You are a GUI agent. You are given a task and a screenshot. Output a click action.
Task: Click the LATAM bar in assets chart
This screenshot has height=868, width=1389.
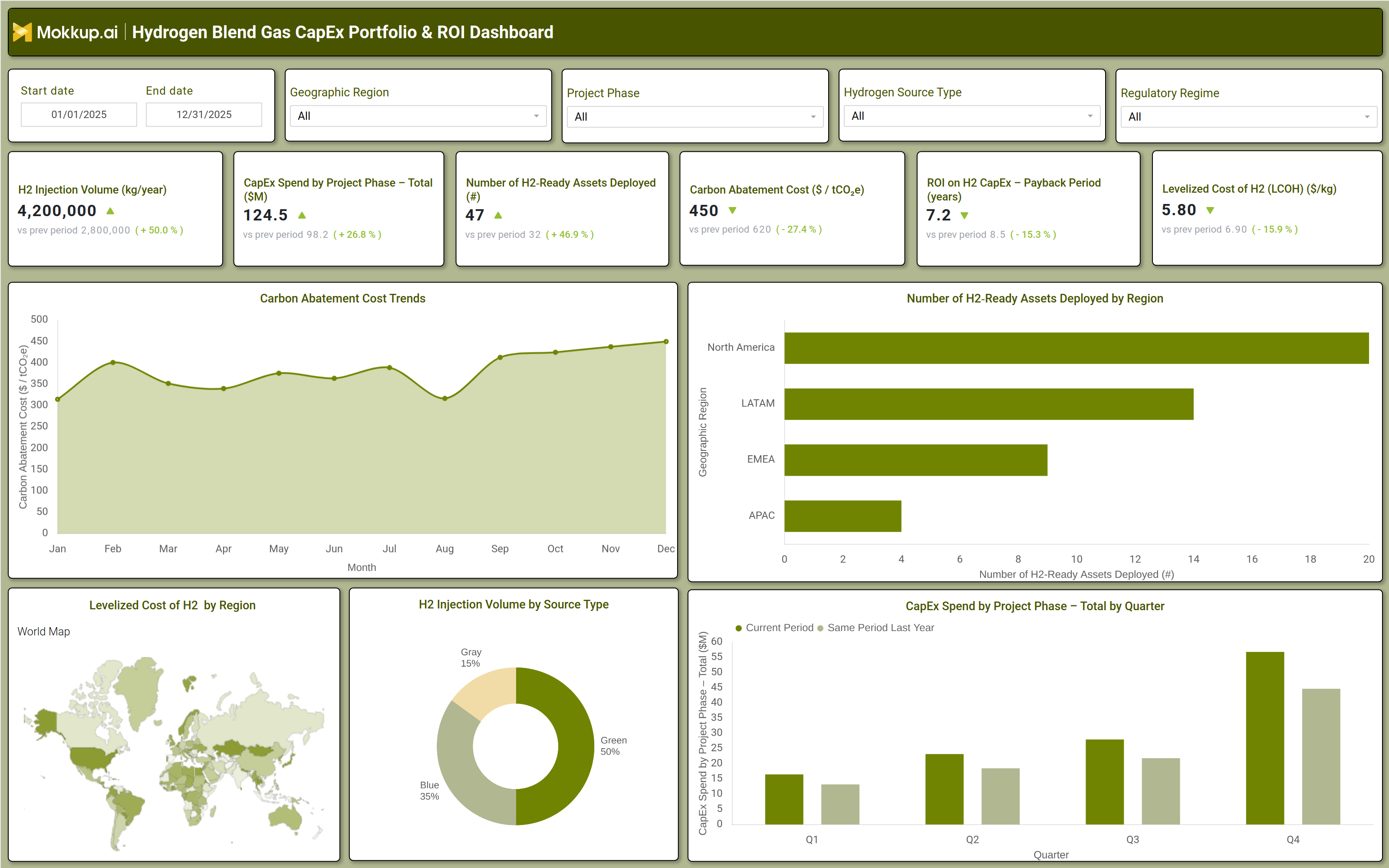[x=989, y=404]
